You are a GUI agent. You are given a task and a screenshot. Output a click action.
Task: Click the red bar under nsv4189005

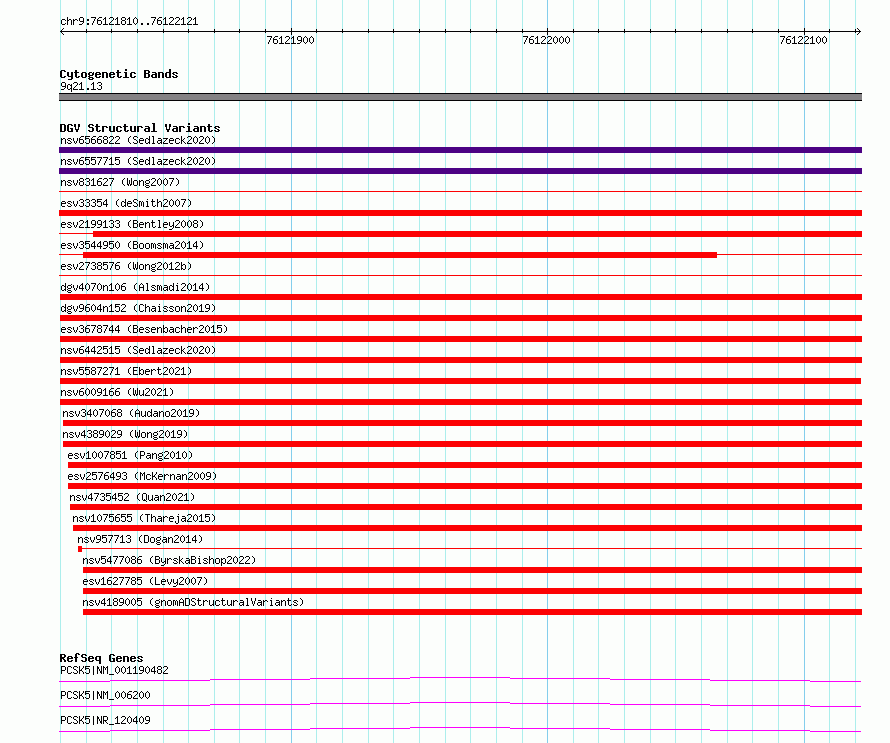click(x=472, y=612)
